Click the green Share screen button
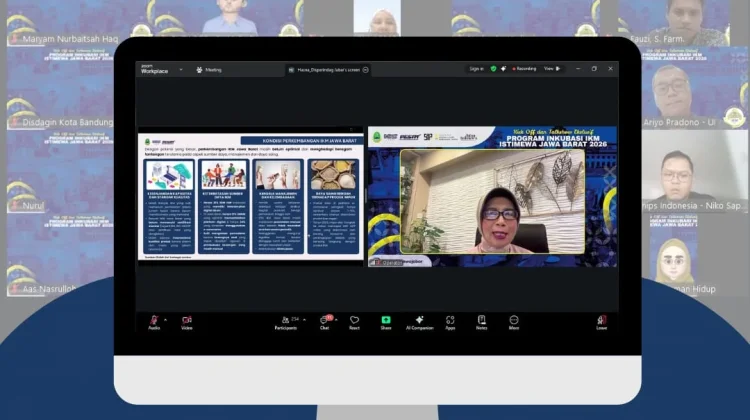 (x=385, y=321)
